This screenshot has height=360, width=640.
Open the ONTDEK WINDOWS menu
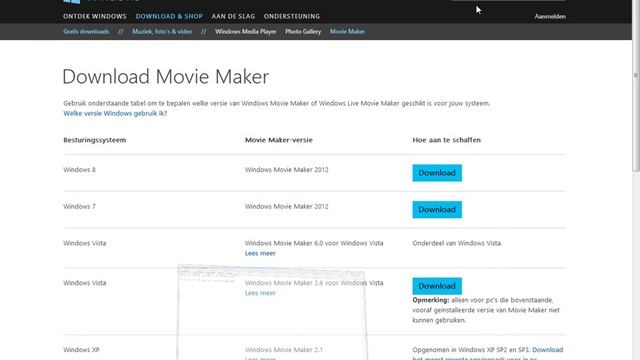coord(95,16)
